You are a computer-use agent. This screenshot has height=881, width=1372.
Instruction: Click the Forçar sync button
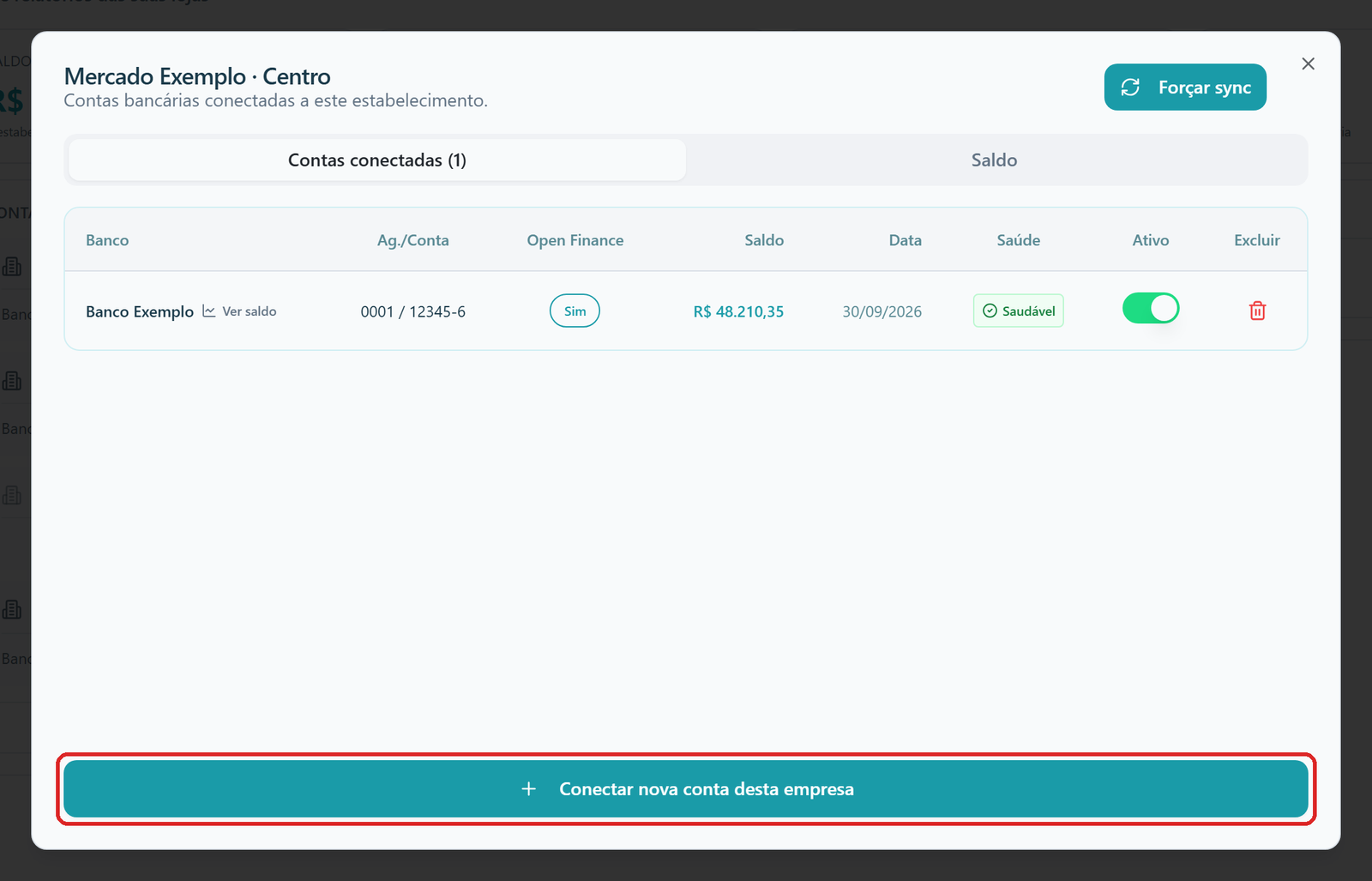pyautogui.click(x=1185, y=87)
